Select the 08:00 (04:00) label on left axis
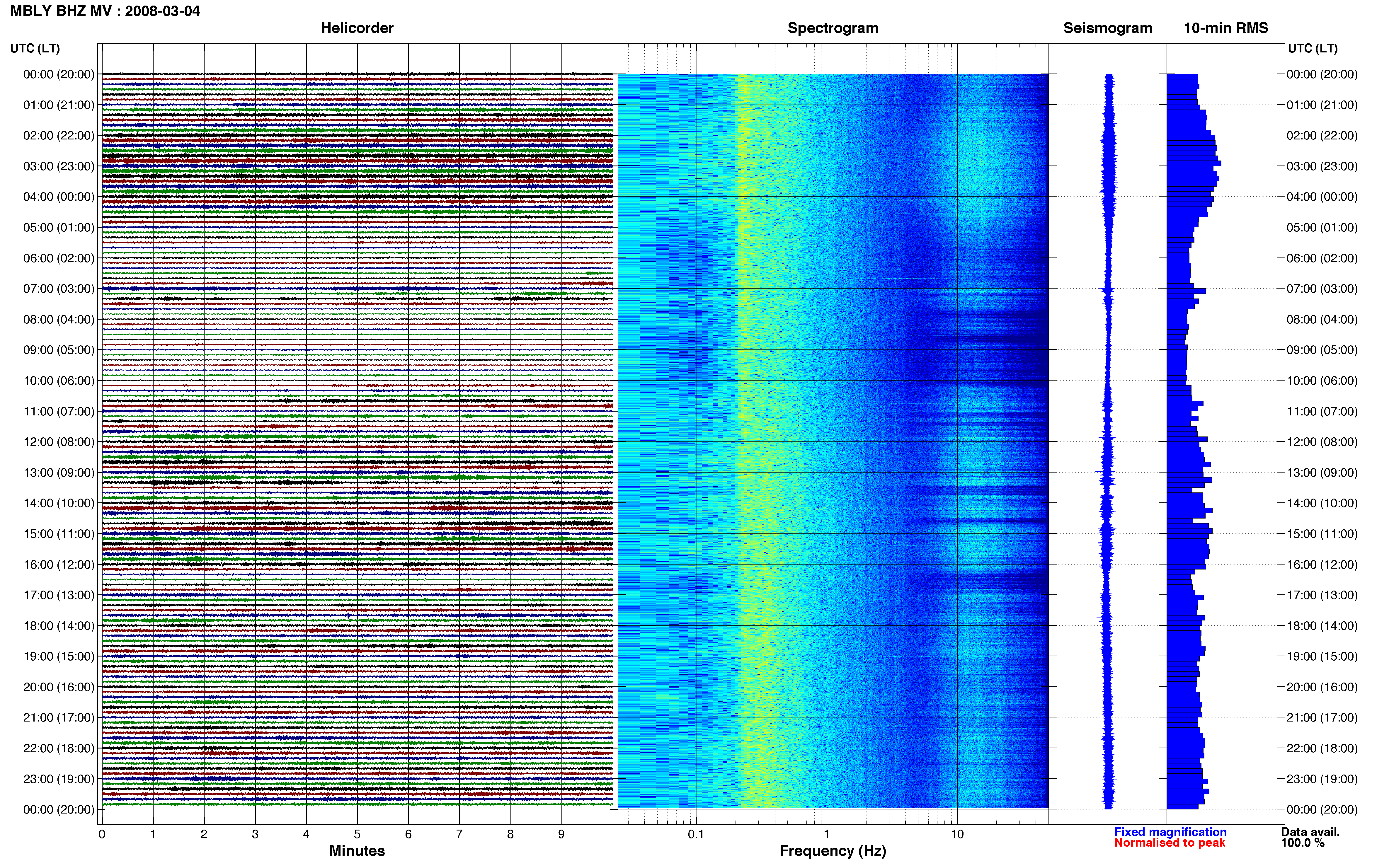The image size is (1389, 868). tap(59, 319)
